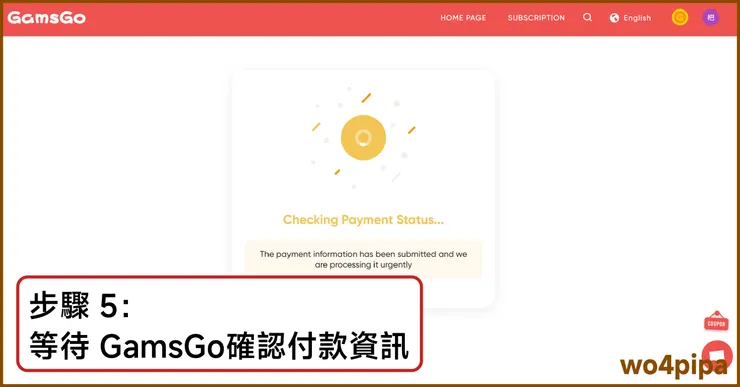The image size is (740, 387).
Task: Click the search magnifier icon
Action: (x=587, y=17)
